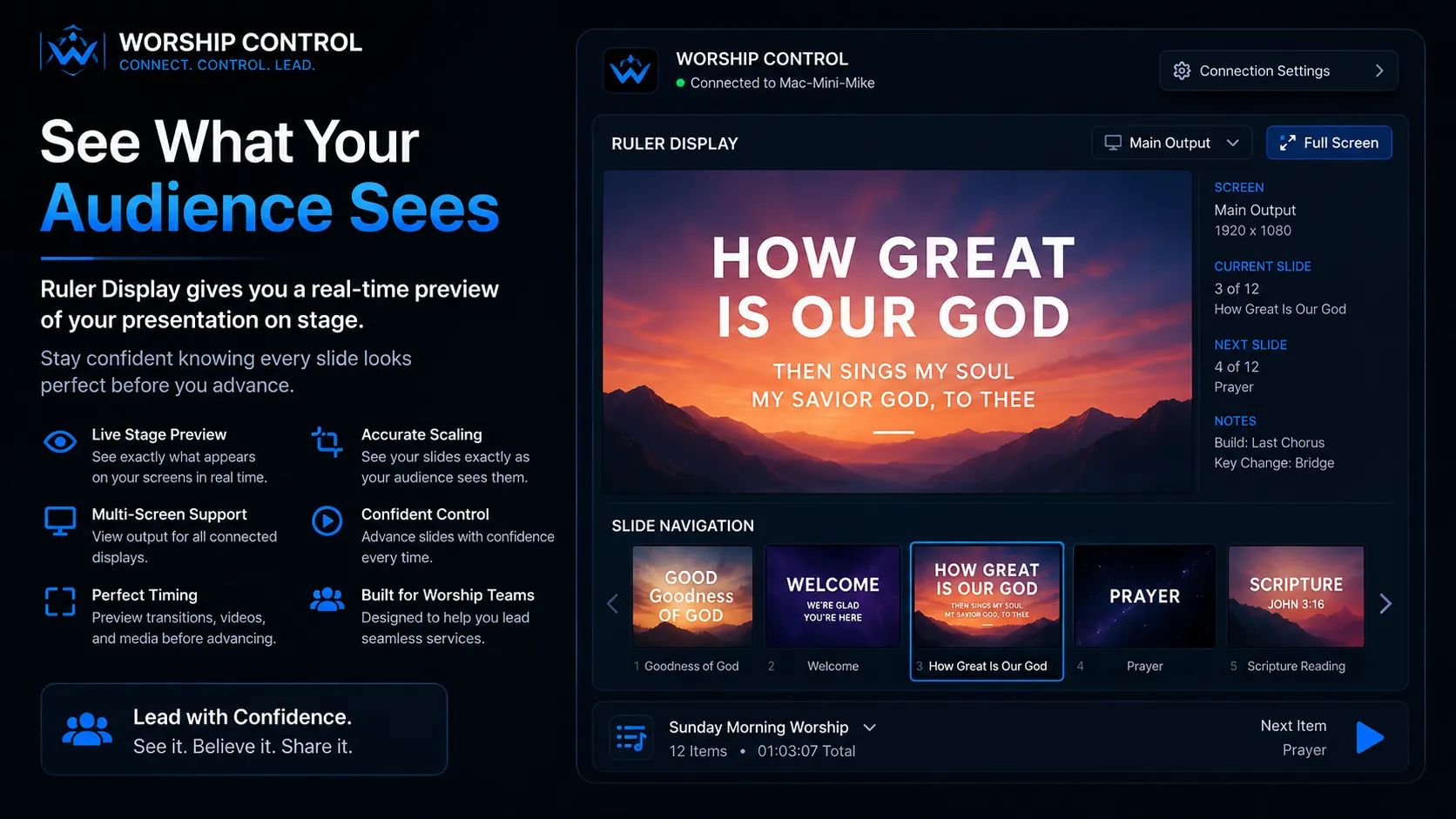Click the monitor icon in Main Output selector
Viewport: 1456px width, 819px height.
pos(1113,143)
